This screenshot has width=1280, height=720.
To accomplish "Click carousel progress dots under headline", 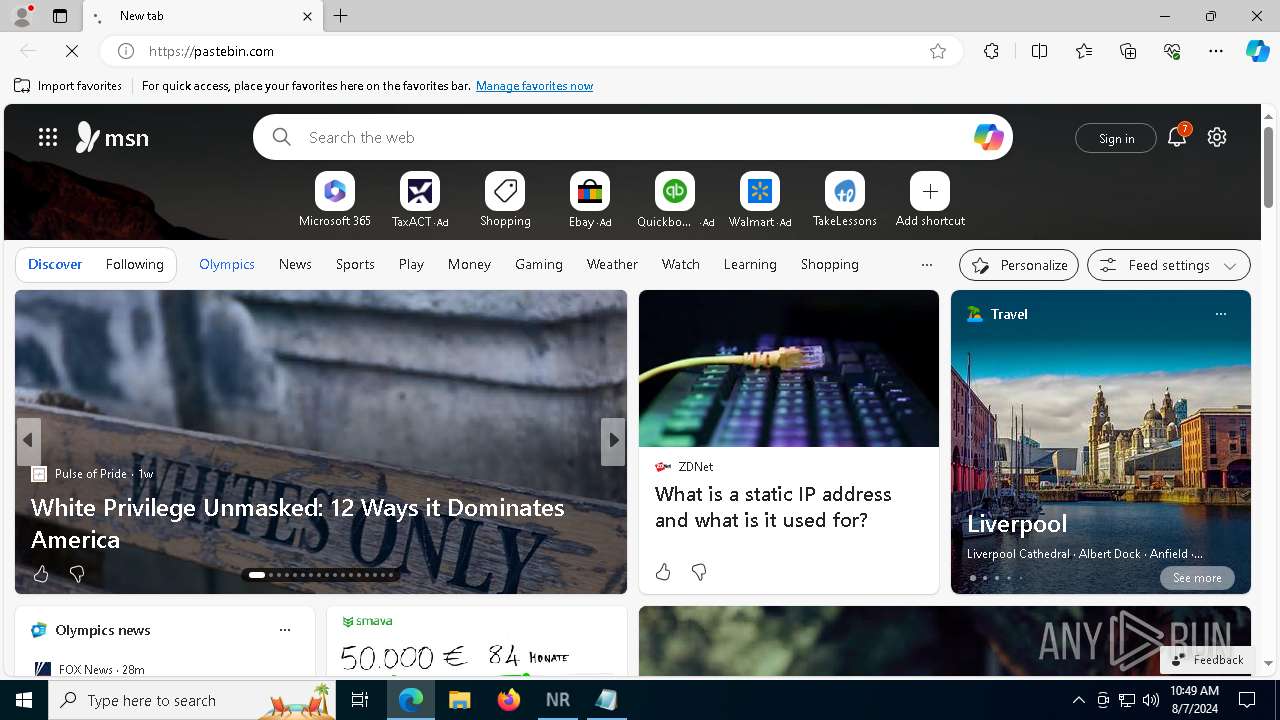I will (321, 575).
